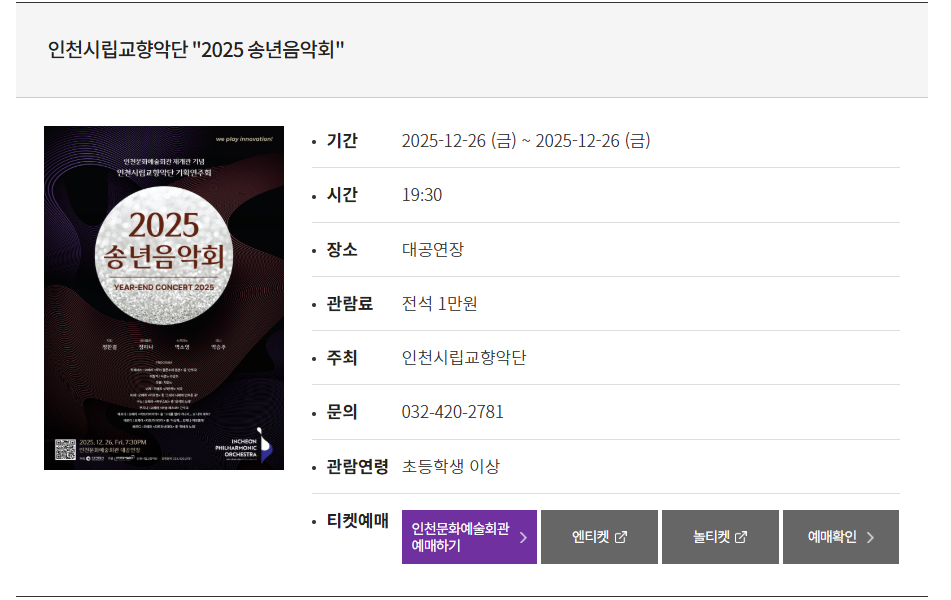Open the 2025 송년음악회 poster thumbnail

(x=164, y=298)
